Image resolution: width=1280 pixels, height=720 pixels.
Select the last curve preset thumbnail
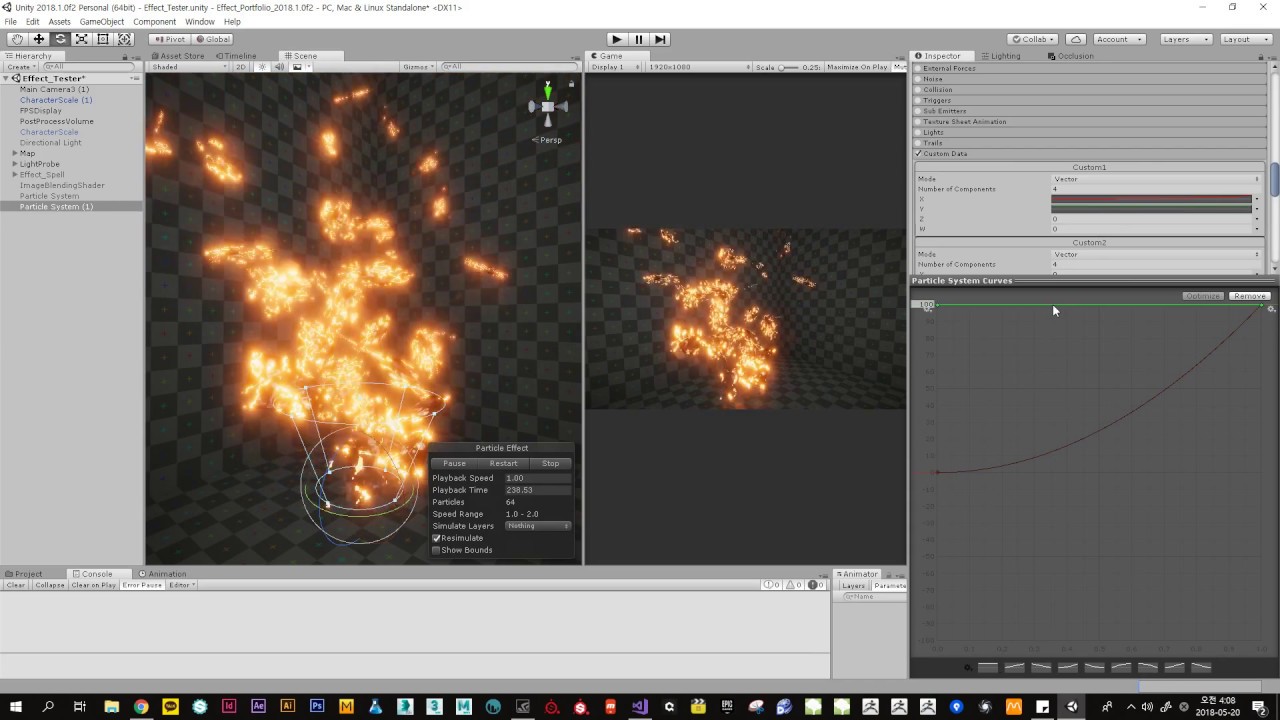[x=1201, y=667]
